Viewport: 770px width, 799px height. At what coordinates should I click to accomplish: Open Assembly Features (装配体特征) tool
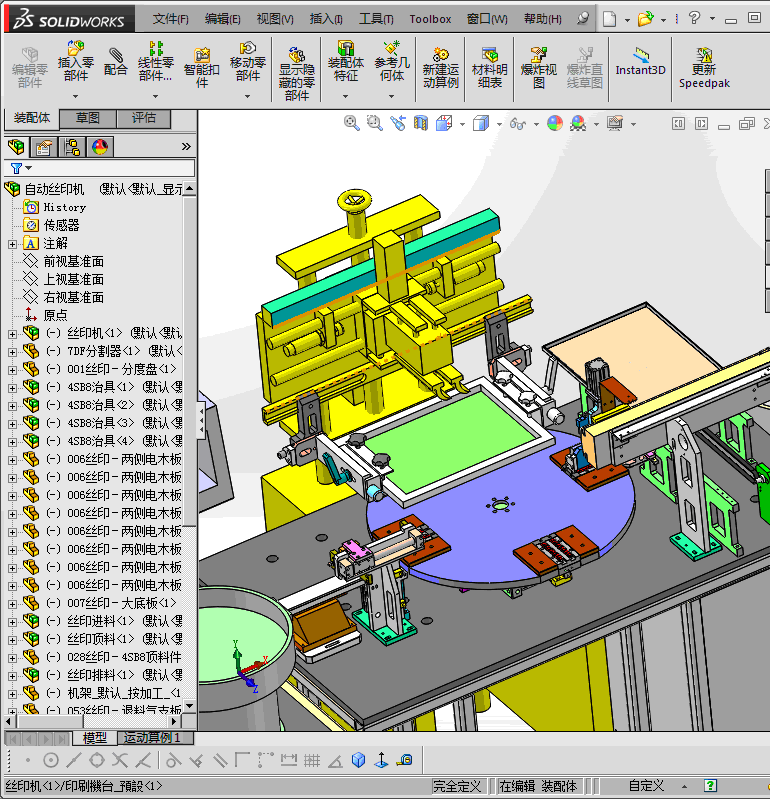click(x=346, y=61)
